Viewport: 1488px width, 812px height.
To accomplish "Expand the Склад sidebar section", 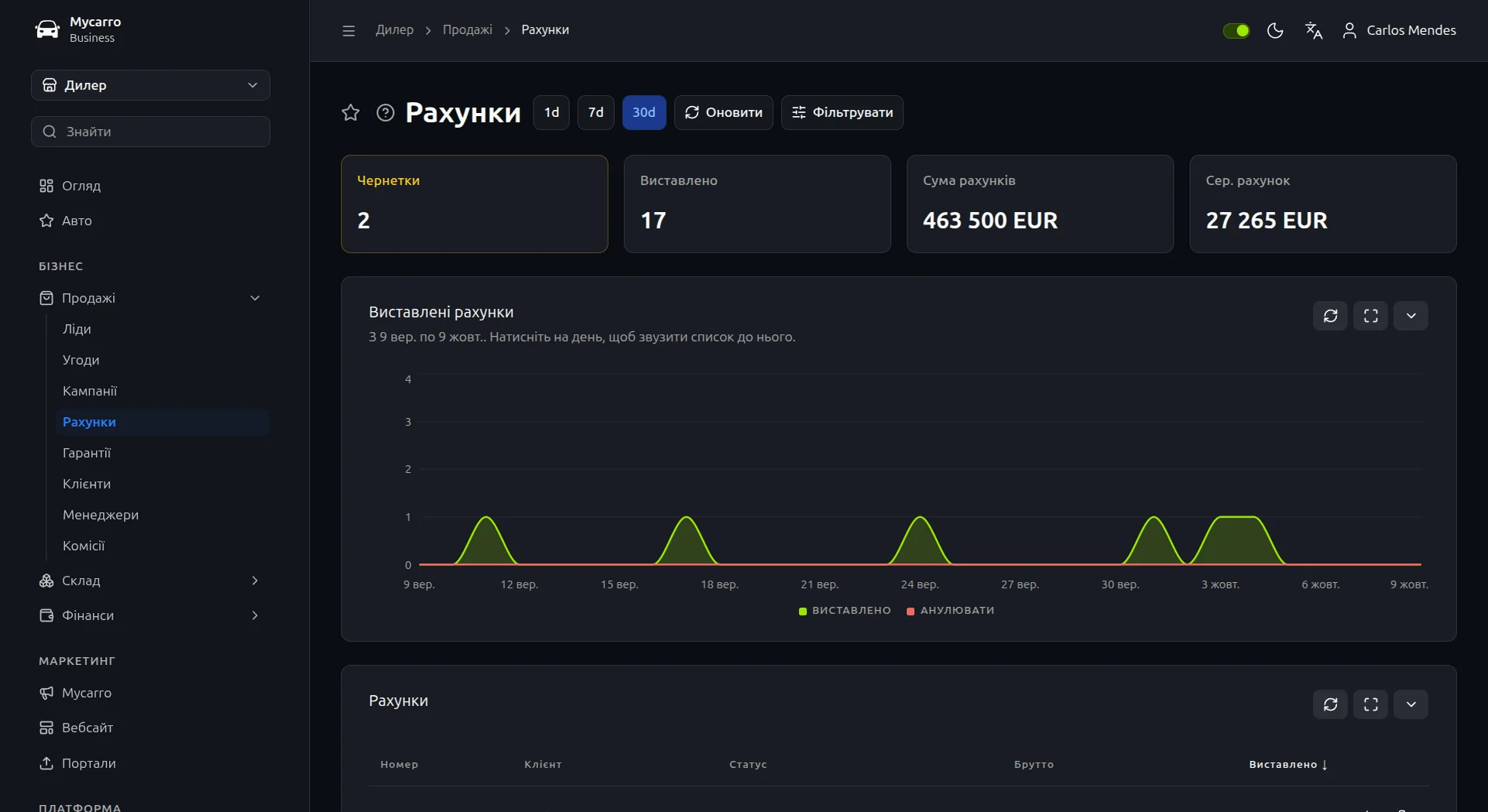I will point(150,581).
